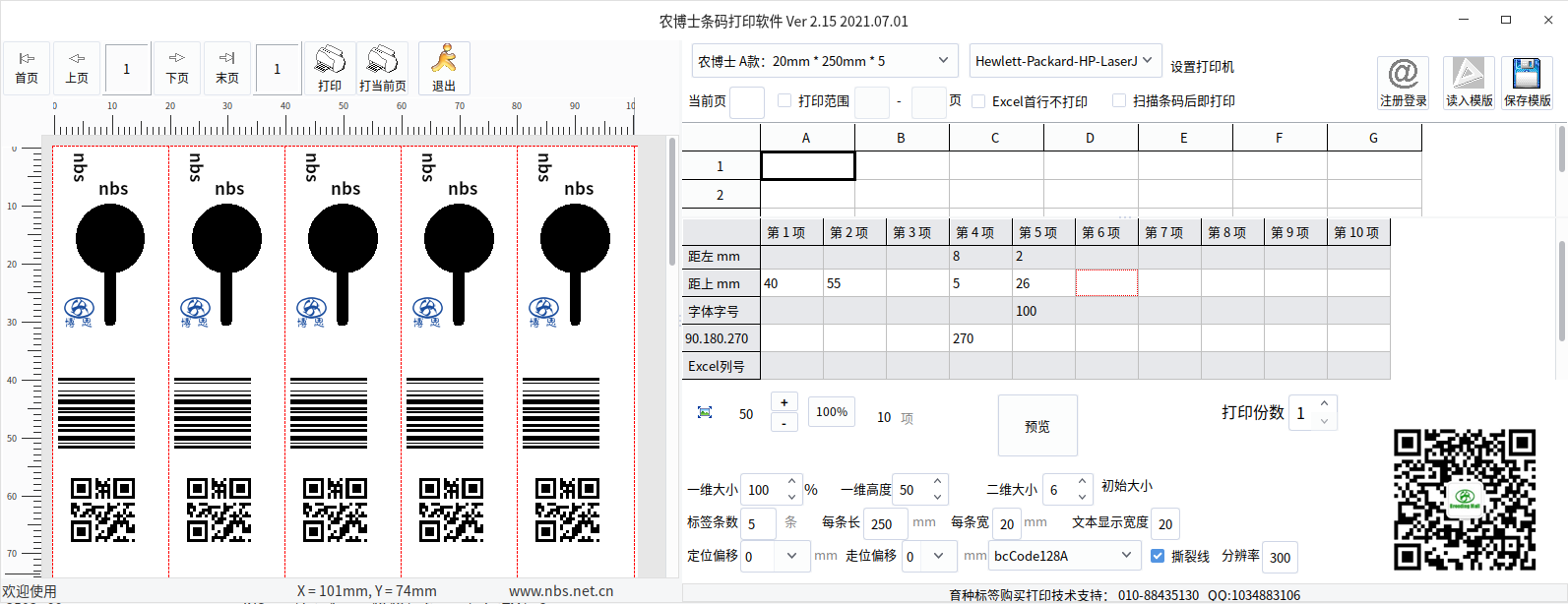This screenshot has width=1568, height=604.
Task: Jump to the last page (末页)
Action: [x=227, y=68]
